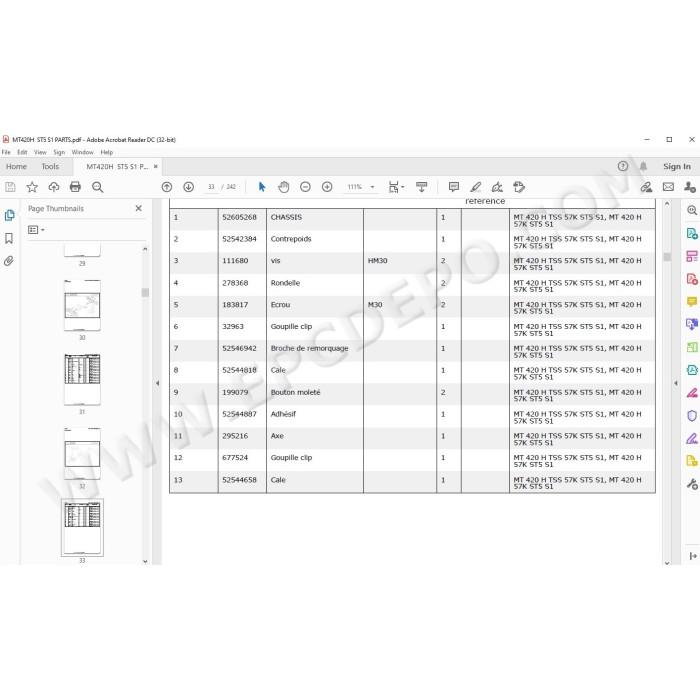Collapse the left navigation pane arrow
This screenshot has height=700, width=700.
click(x=157, y=383)
